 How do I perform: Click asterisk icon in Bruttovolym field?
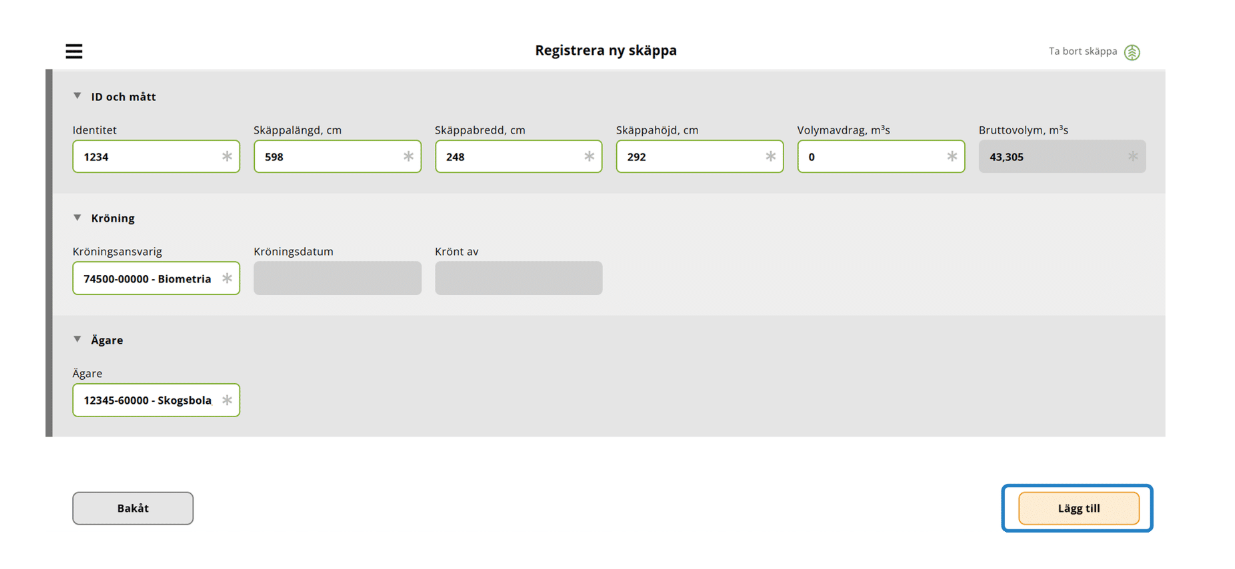point(1133,157)
